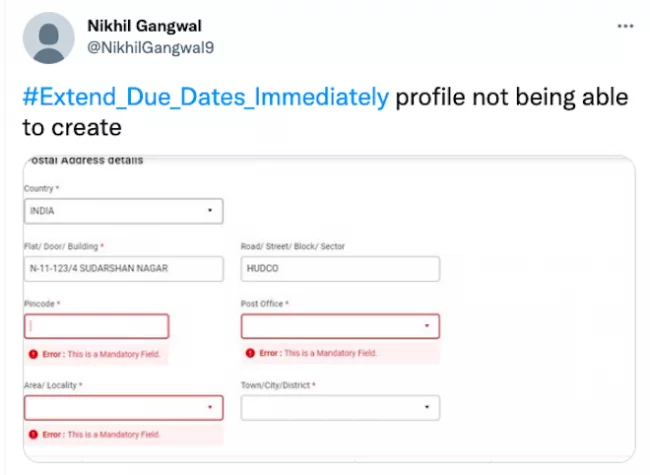Open the #Extend_Due_Dates_Immediately hashtag
The image size is (650, 475).
click(x=206, y=97)
